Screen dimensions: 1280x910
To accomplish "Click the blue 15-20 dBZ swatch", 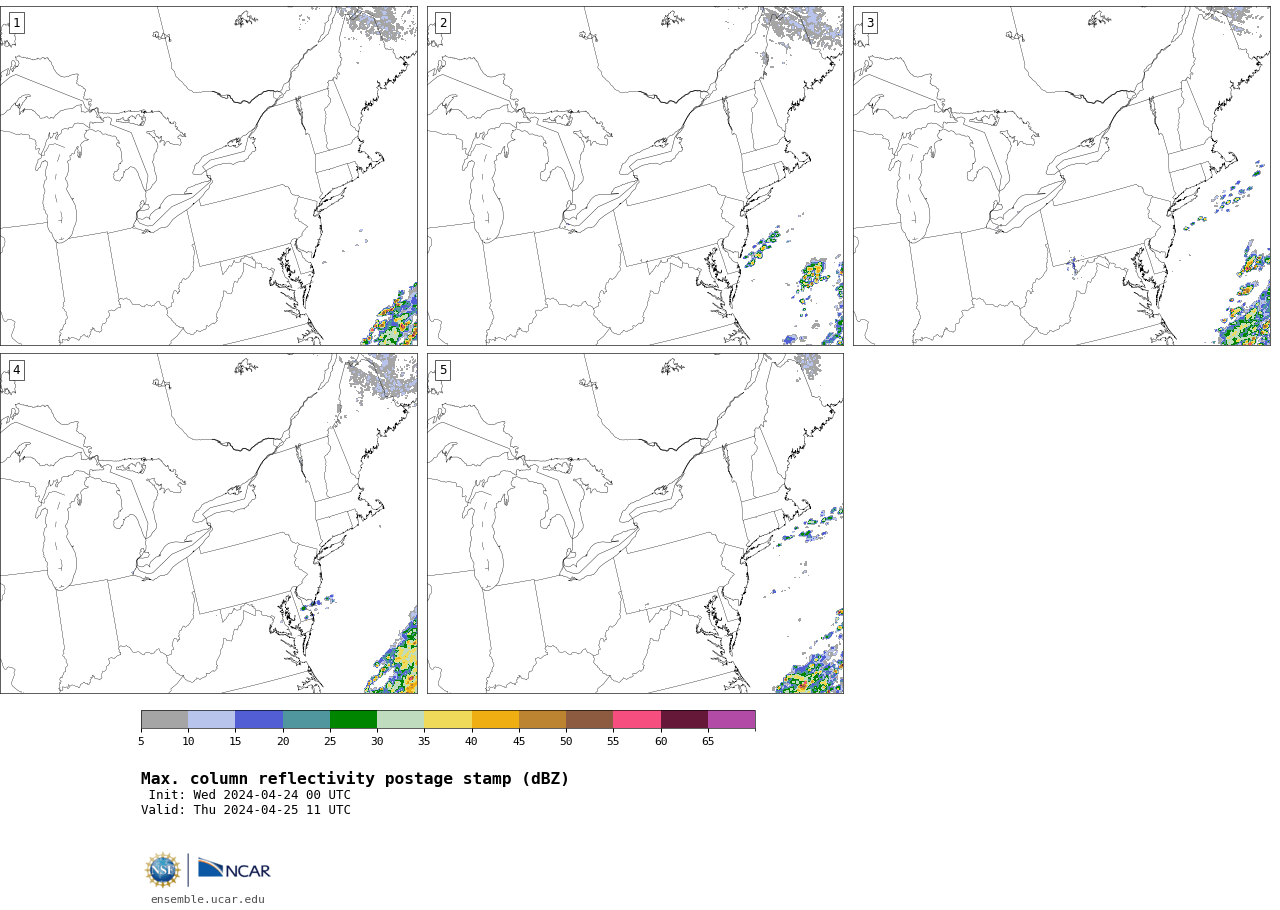I will click(x=259, y=720).
